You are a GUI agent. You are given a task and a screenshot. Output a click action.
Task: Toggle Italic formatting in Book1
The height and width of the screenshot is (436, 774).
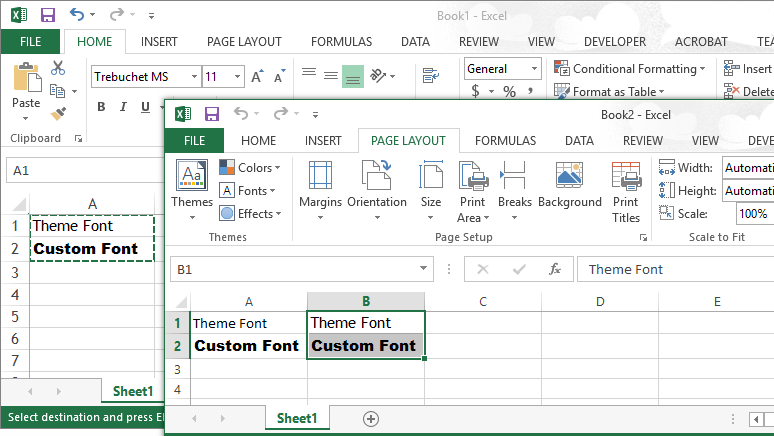tap(122, 107)
